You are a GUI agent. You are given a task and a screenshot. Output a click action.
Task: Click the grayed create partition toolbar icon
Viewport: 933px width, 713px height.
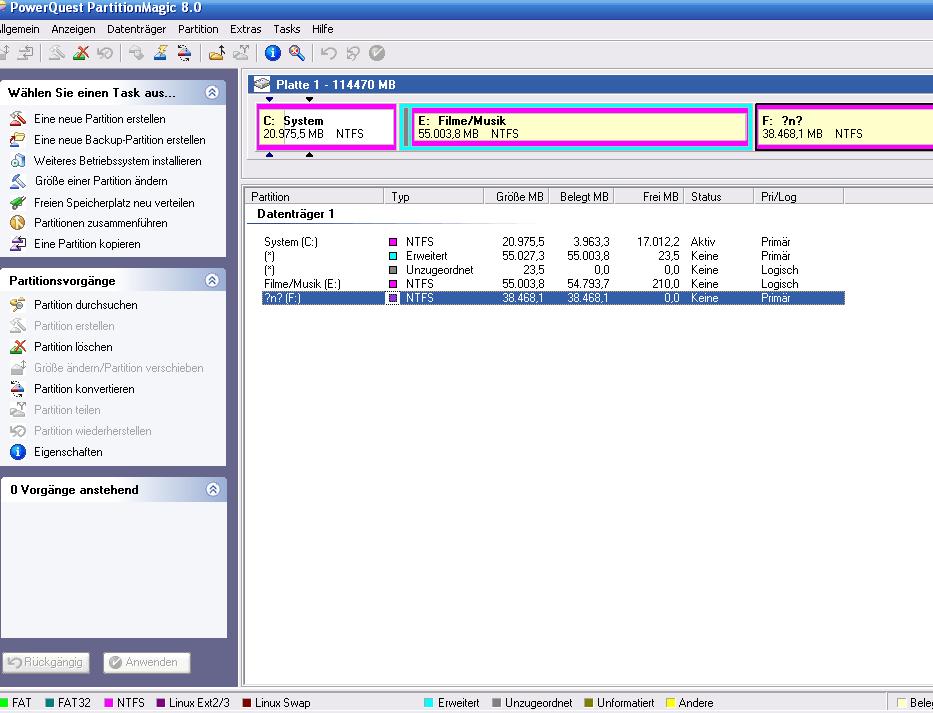[x=57, y=53]
